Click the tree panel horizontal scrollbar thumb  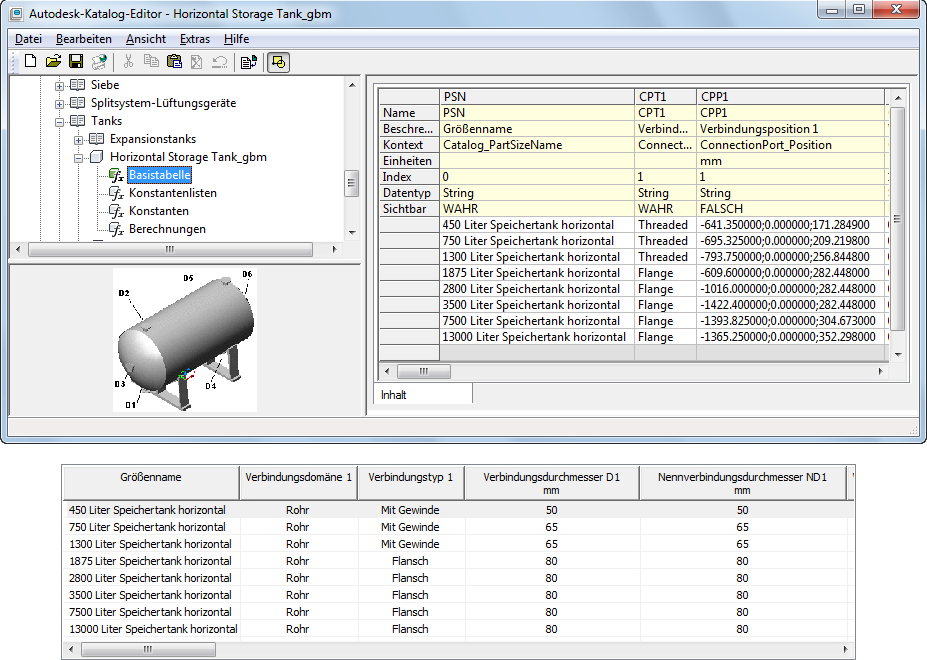pyautogui.click(x=170, y=250)
